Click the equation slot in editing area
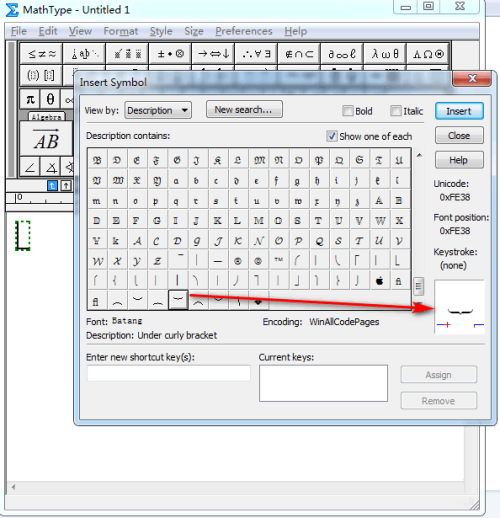Screen dimensions: 500x518 23,236
